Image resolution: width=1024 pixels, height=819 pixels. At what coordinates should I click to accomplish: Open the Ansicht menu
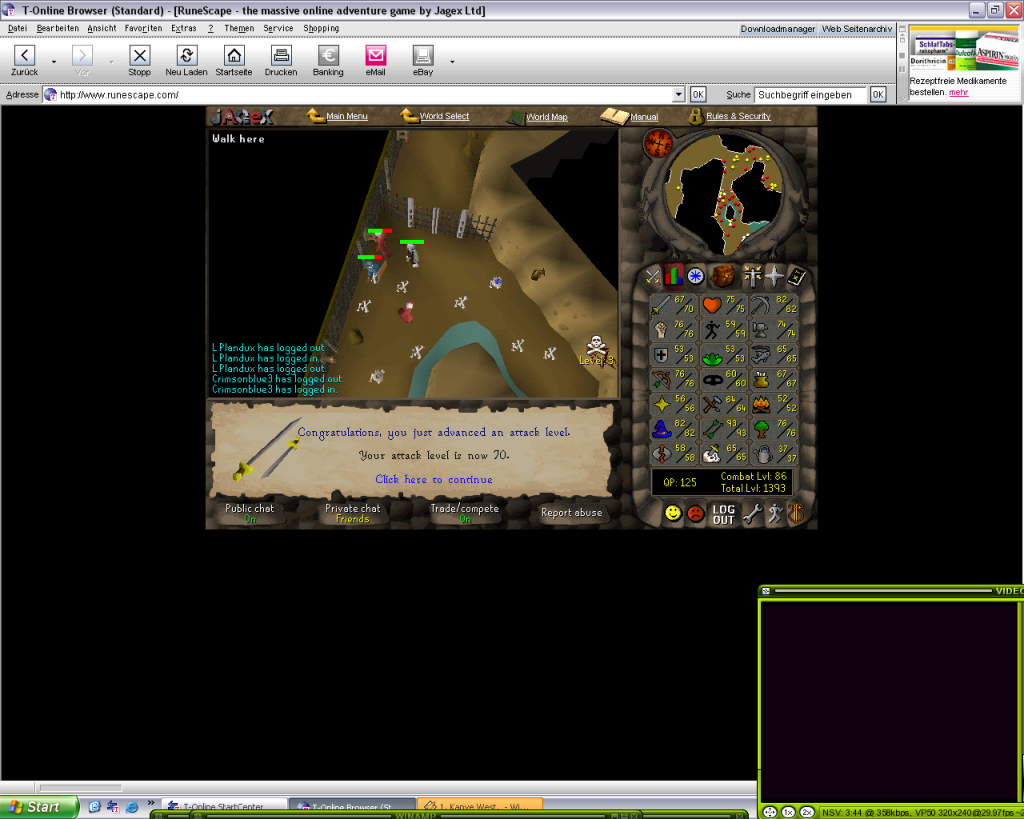pos(102,29)
